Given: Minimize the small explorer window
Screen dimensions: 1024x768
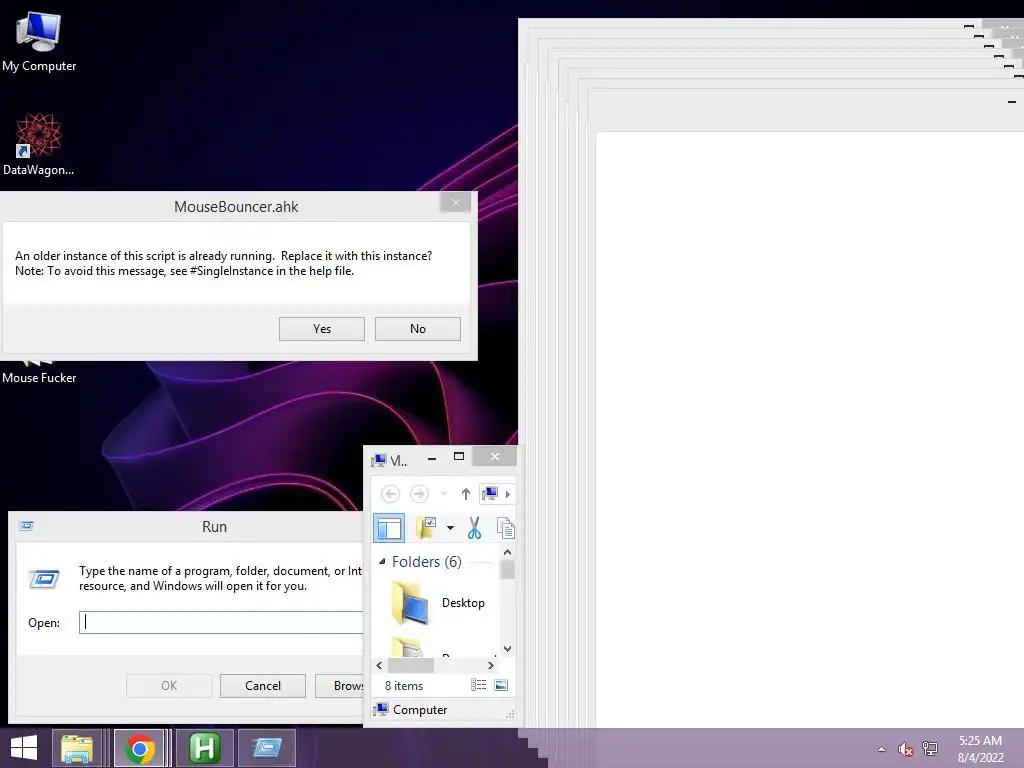Looking at the screenshot, I should pos(432,458).
